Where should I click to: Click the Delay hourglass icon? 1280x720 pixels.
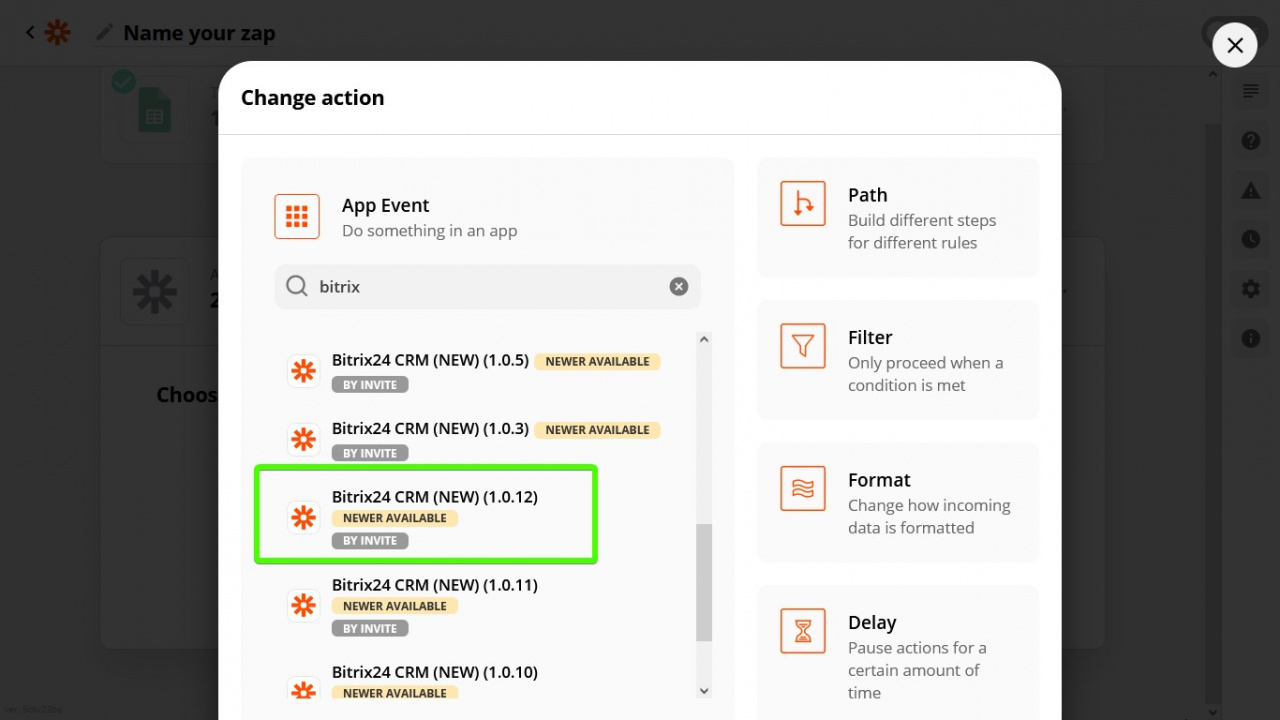pos(803,631)
